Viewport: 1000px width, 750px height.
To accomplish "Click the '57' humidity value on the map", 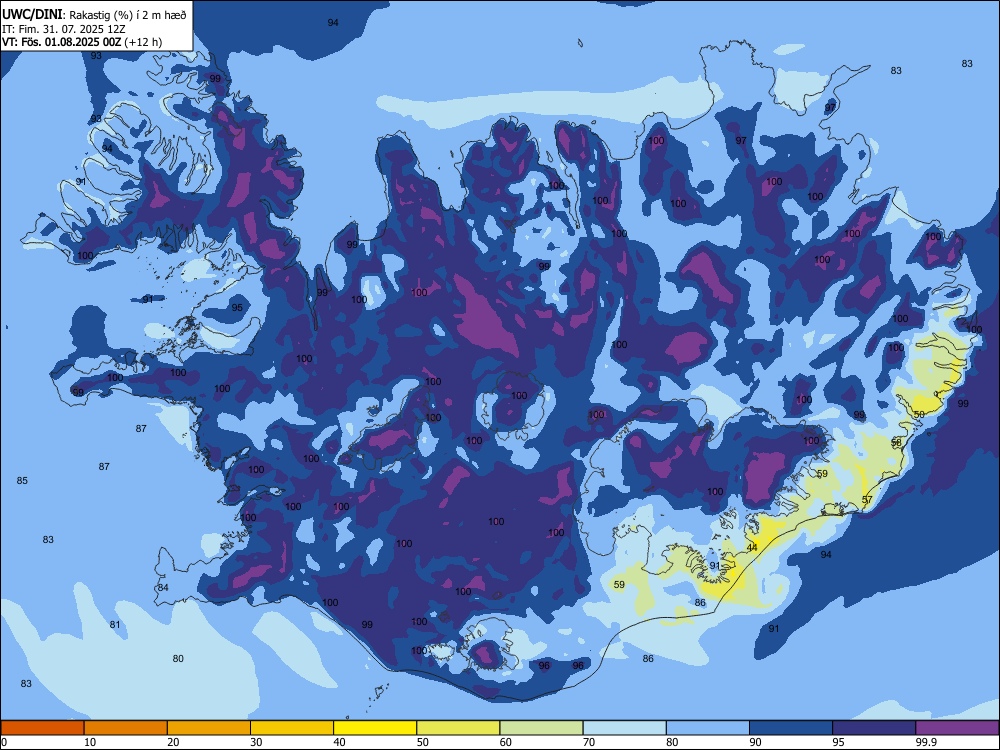I will point(867,499).
